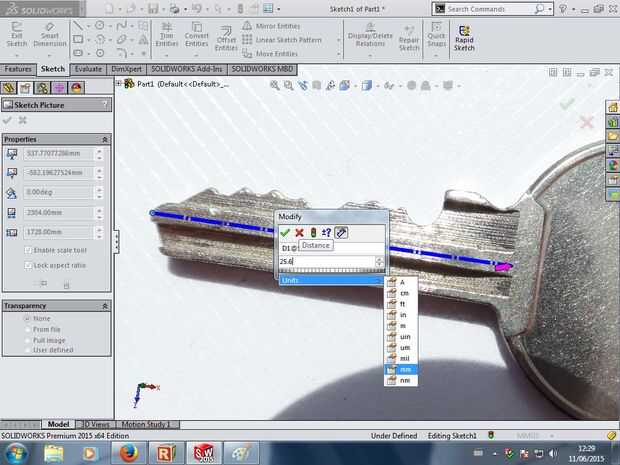Choose cm from units list
The width and height of the screenshot is (620, 465).
401,293
